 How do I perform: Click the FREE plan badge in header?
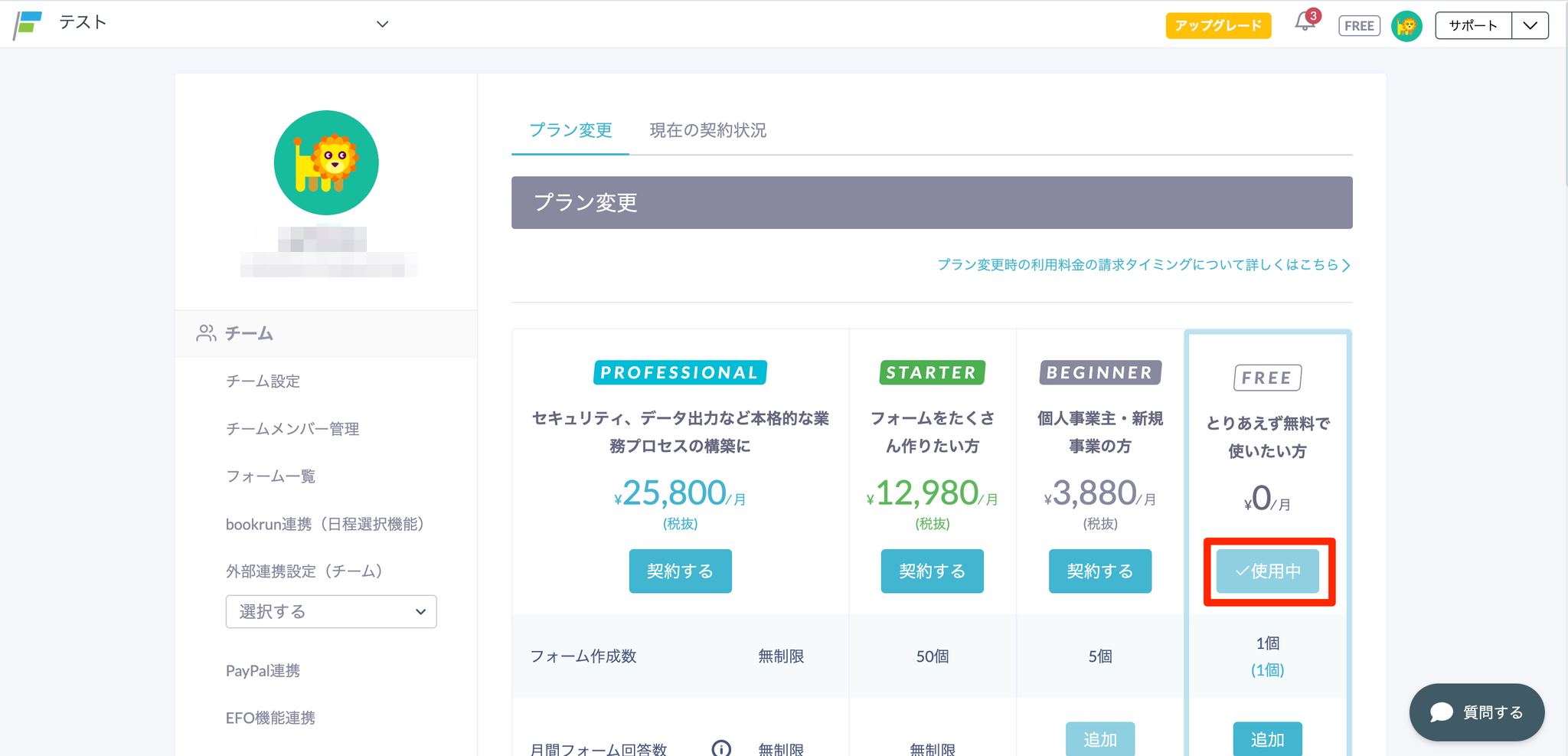coord(1359,26)
